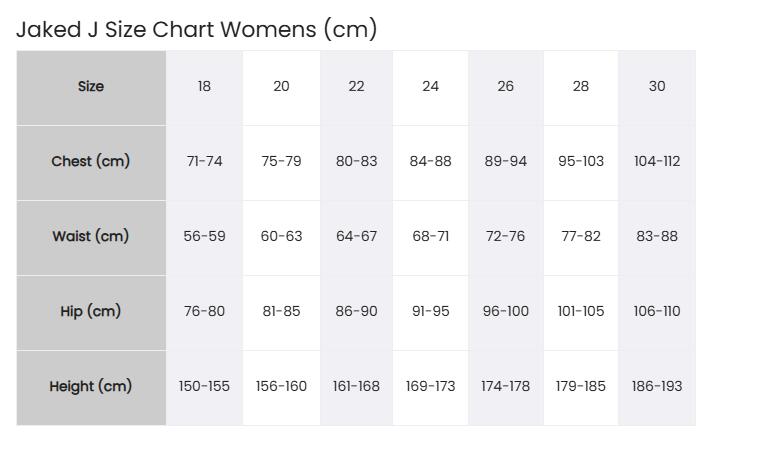Select size 18 column header
The width and height of the screenshot is (757, 466).
tap(204, 86)
